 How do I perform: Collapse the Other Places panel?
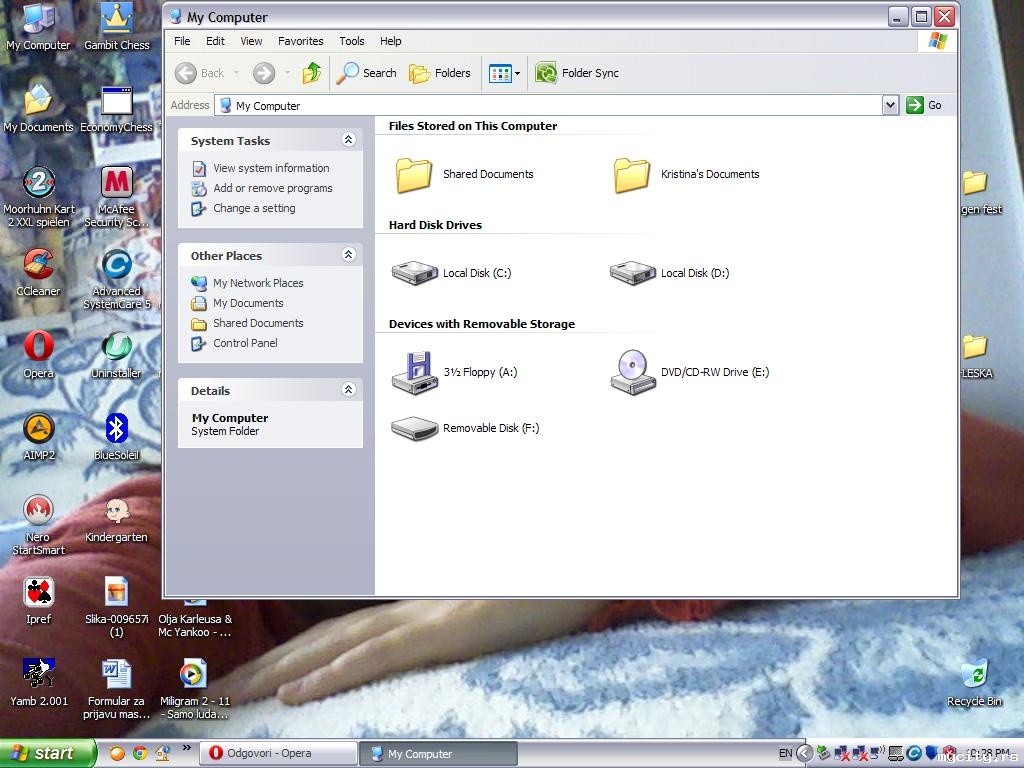point(349,255)
